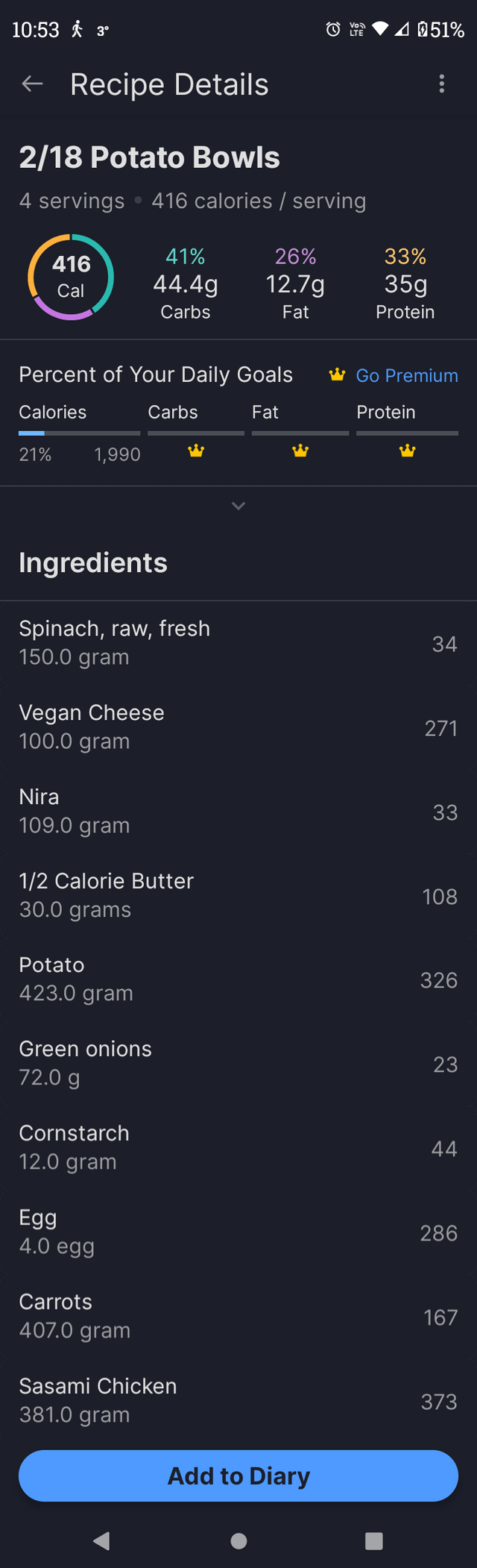Tap the Egg ingredient row
Screen dimensions: 477x1568
pos(238,1232)
